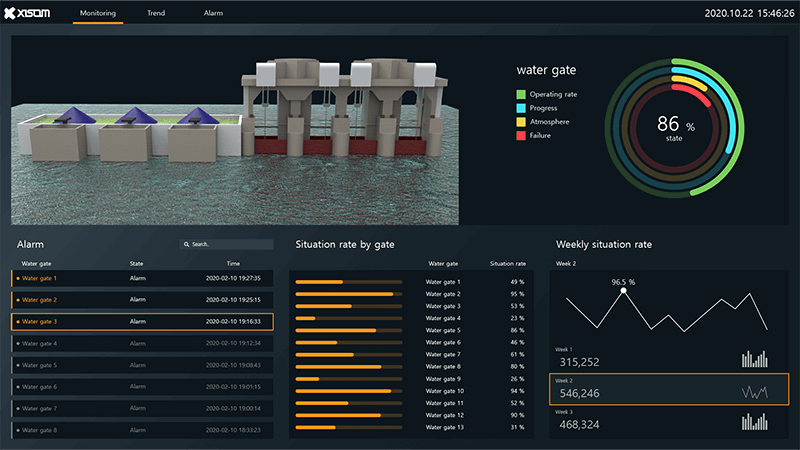Click the Week 3 bar chart icon
This screenshot has width=800, height=450.
[x=755, y=423]
